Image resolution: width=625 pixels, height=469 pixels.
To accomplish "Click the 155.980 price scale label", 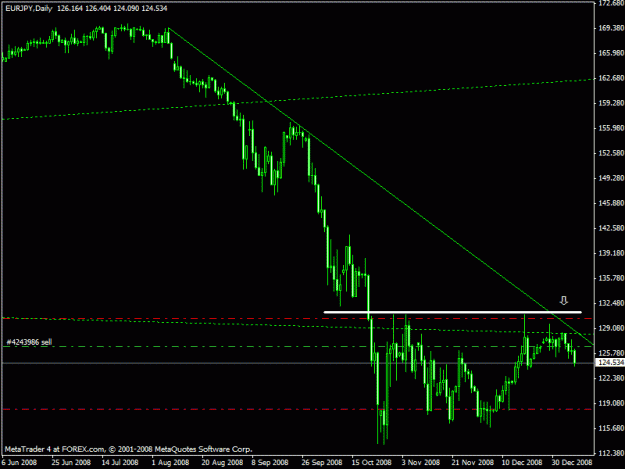I will 611,128.
